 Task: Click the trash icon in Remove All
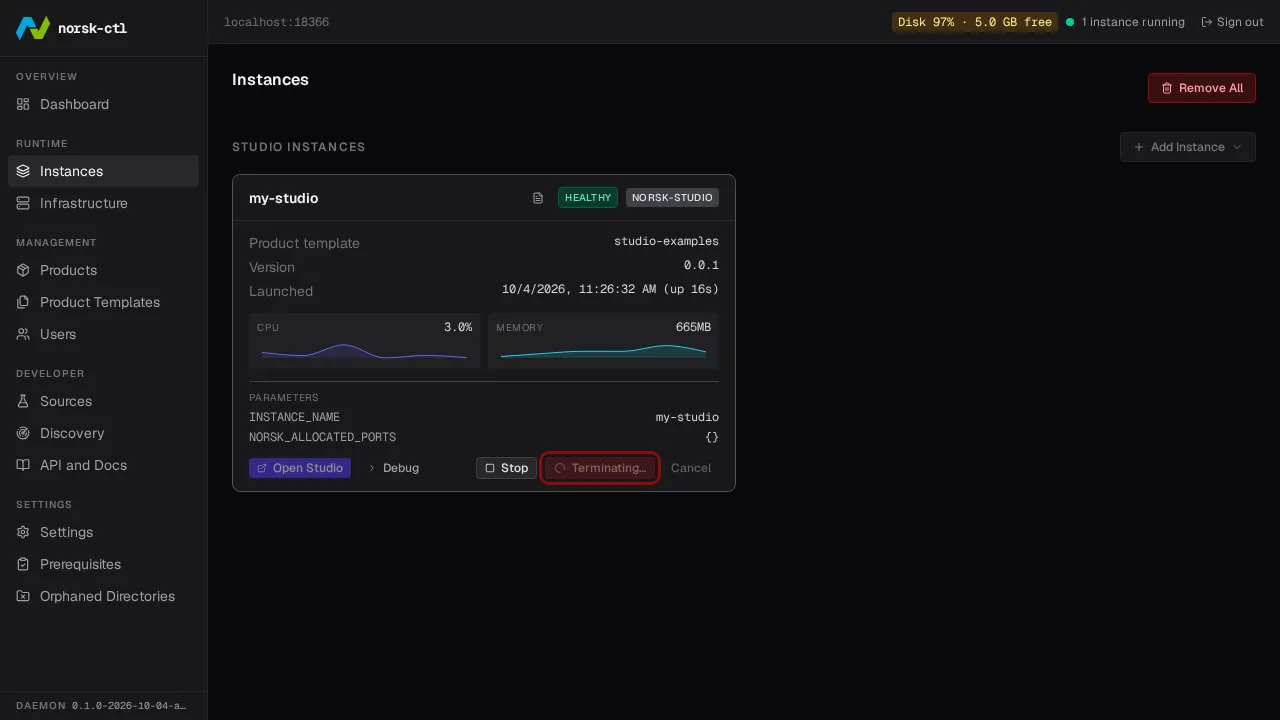click(1167, 88)
